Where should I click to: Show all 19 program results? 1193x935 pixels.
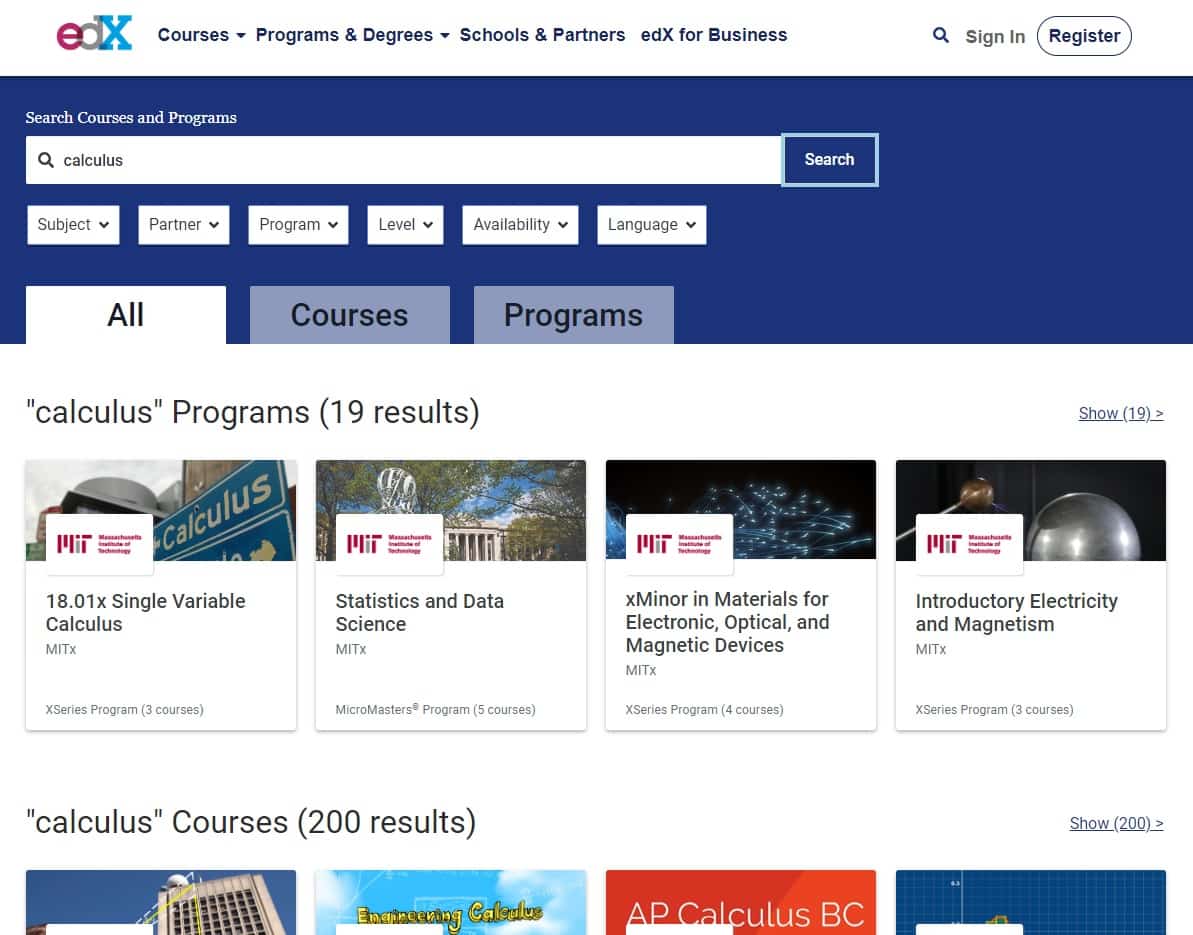coord(1121,413)
